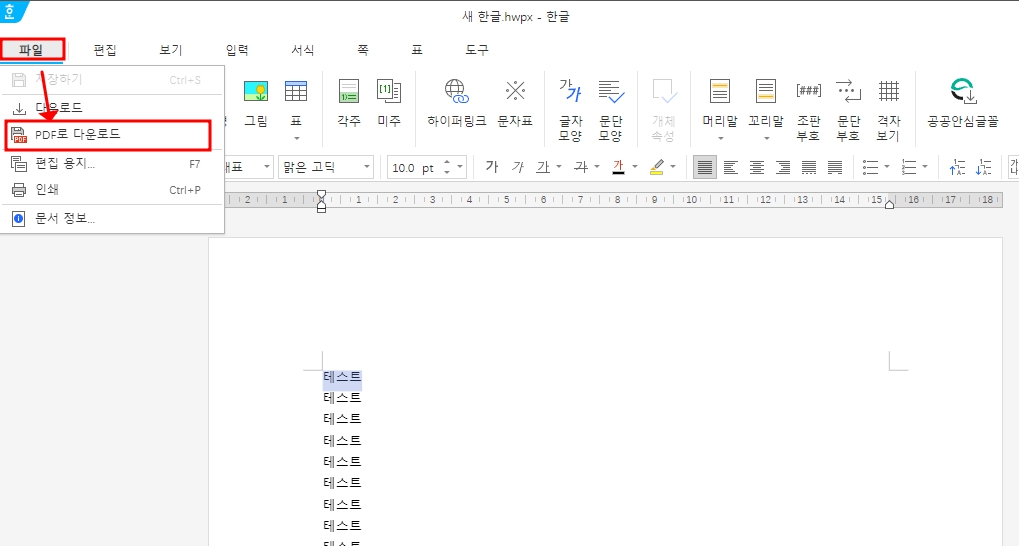Apply divided alignment, last align icon
This screenshot has width=1019, height=546.
click(x=834, y=167)
